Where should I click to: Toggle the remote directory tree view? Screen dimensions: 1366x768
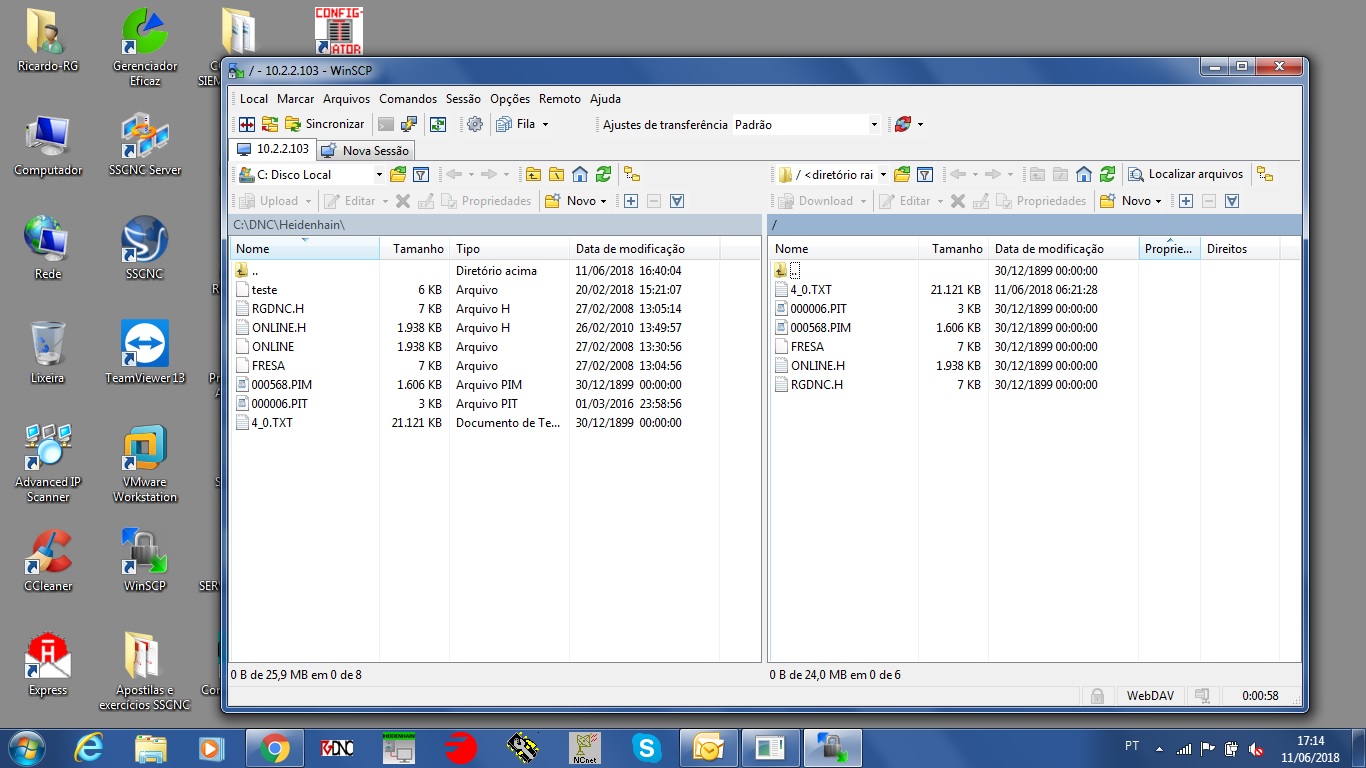point(1264,174)
